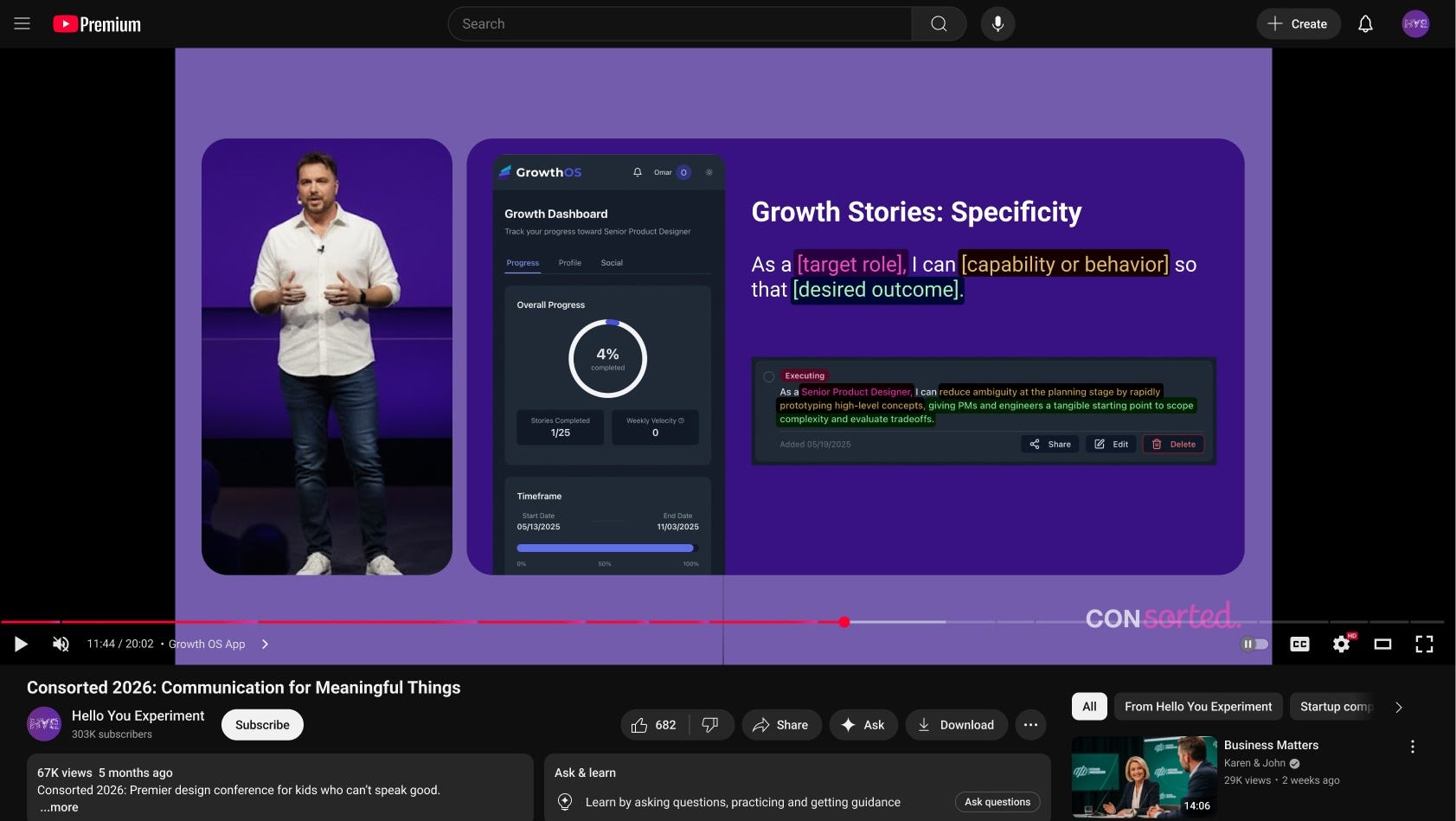Click the red playhead scrubber dot
The image size is (1456, 821).
[844, 622]
